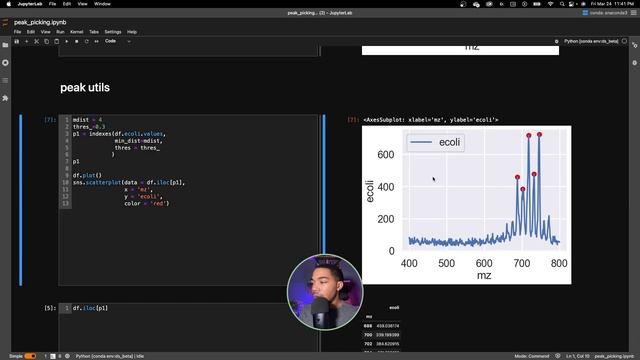Click the kernel status circle indicator

click(624, 41)
